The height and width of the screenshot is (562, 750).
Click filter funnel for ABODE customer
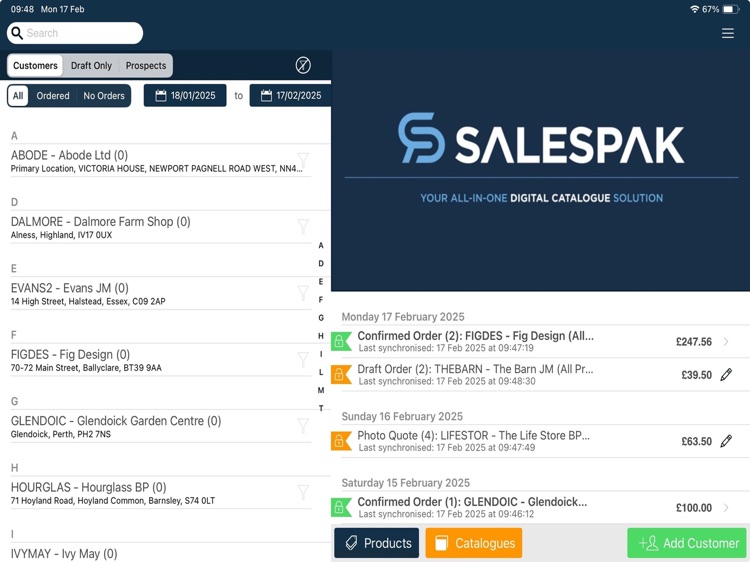(x=303, y=160)
